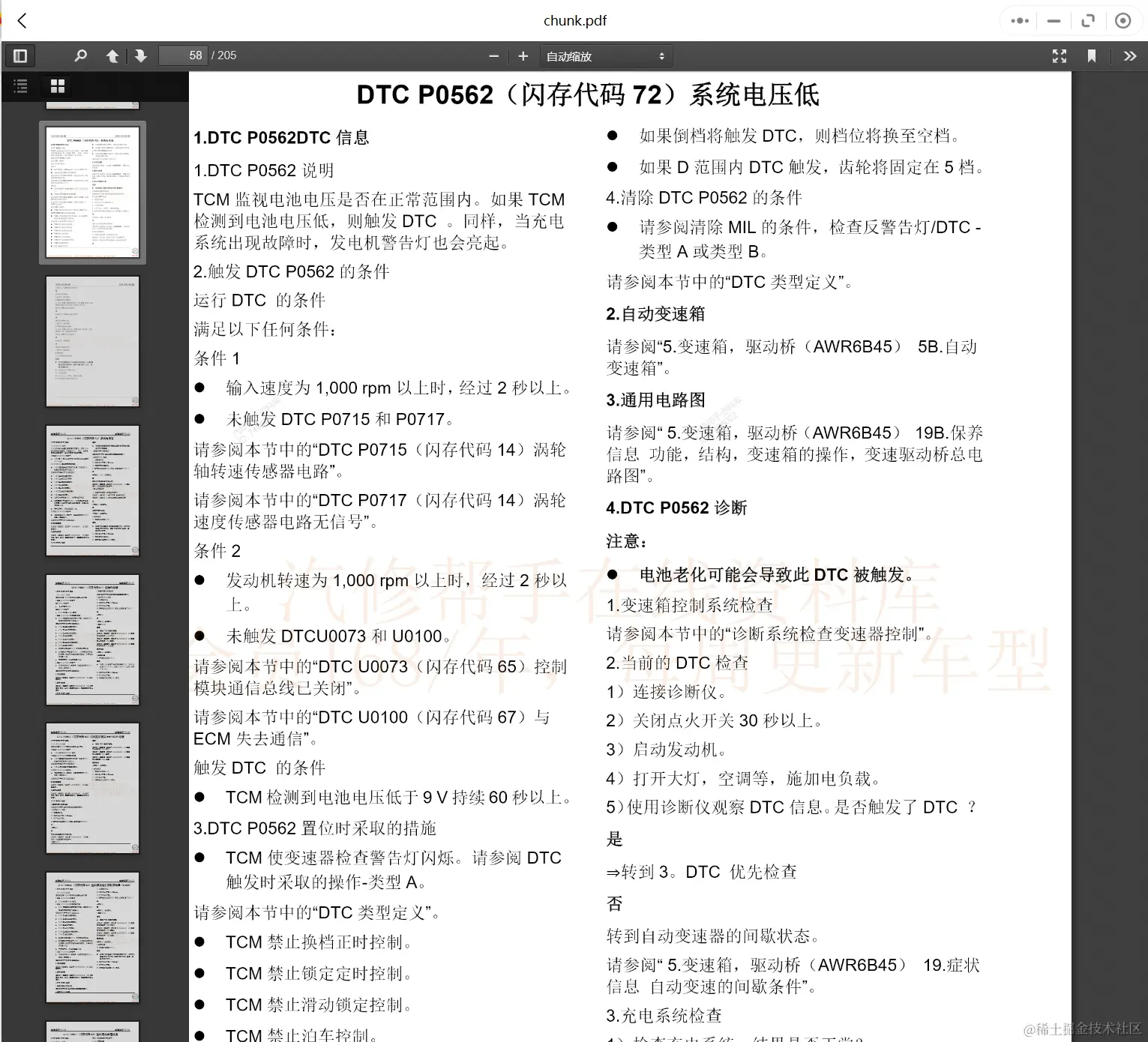Click the back arrow to exit the PDF

[22, 20]
